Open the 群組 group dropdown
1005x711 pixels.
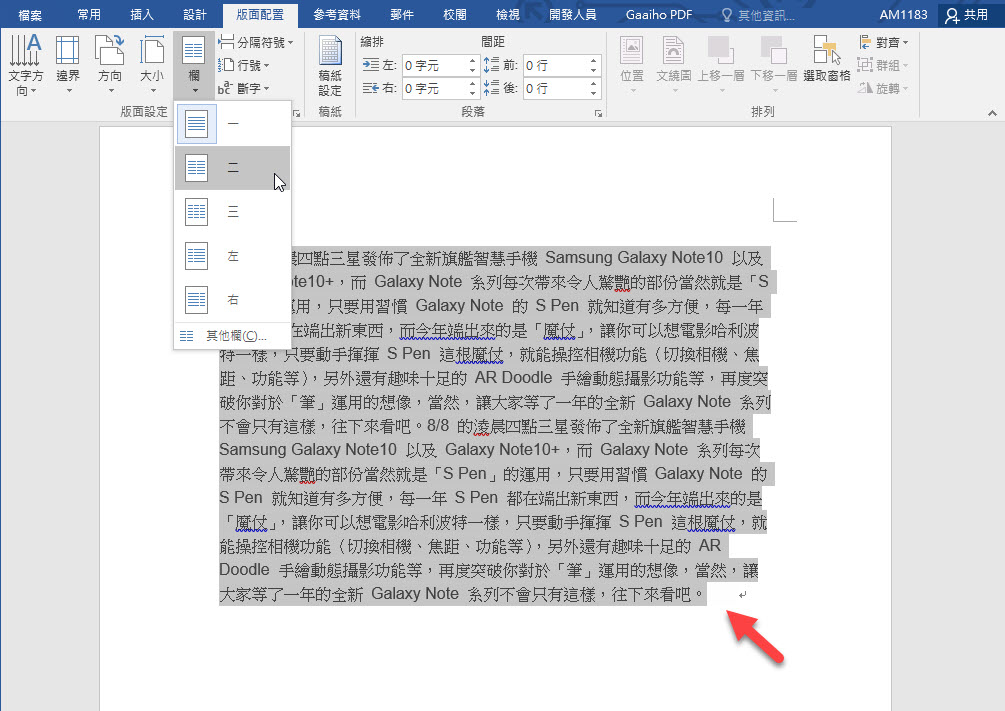(883, 65)
